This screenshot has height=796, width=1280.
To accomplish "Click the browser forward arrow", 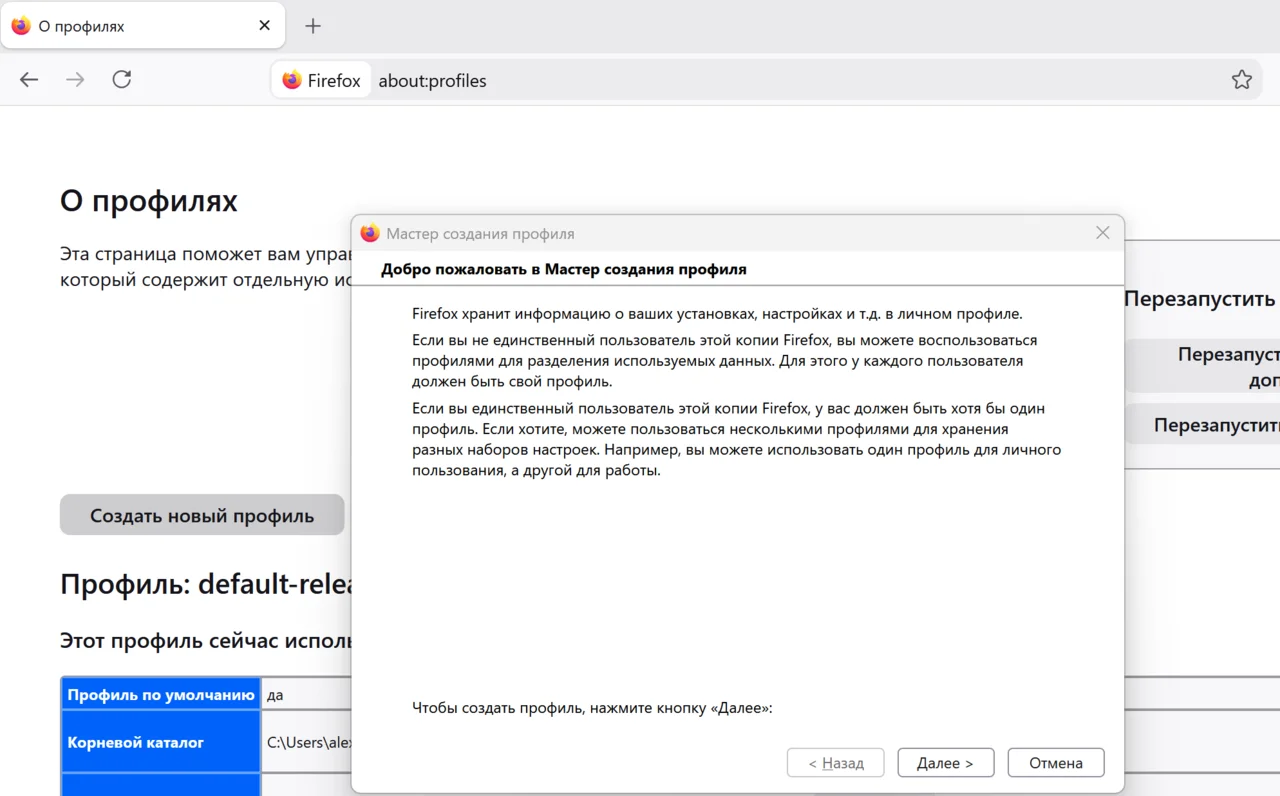I will pyautogui.click(x=75, y=80).
